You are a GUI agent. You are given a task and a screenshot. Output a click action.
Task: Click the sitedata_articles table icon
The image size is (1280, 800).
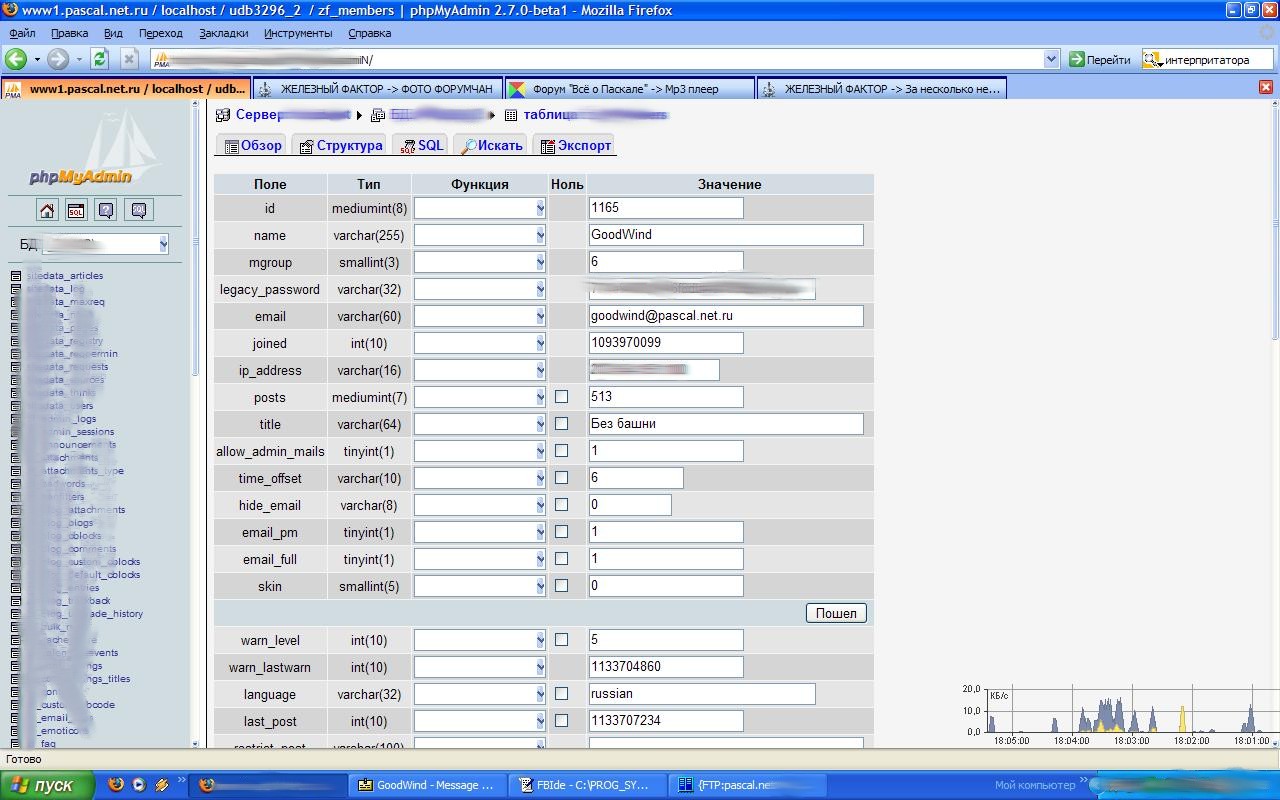16,276
